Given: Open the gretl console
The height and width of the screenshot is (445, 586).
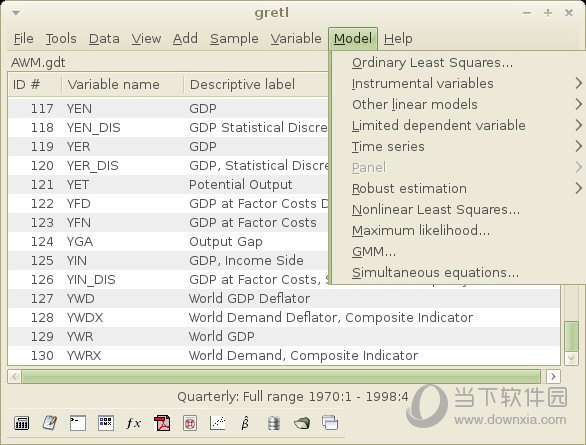Looking at the screenshot, I should coord(78,423).
